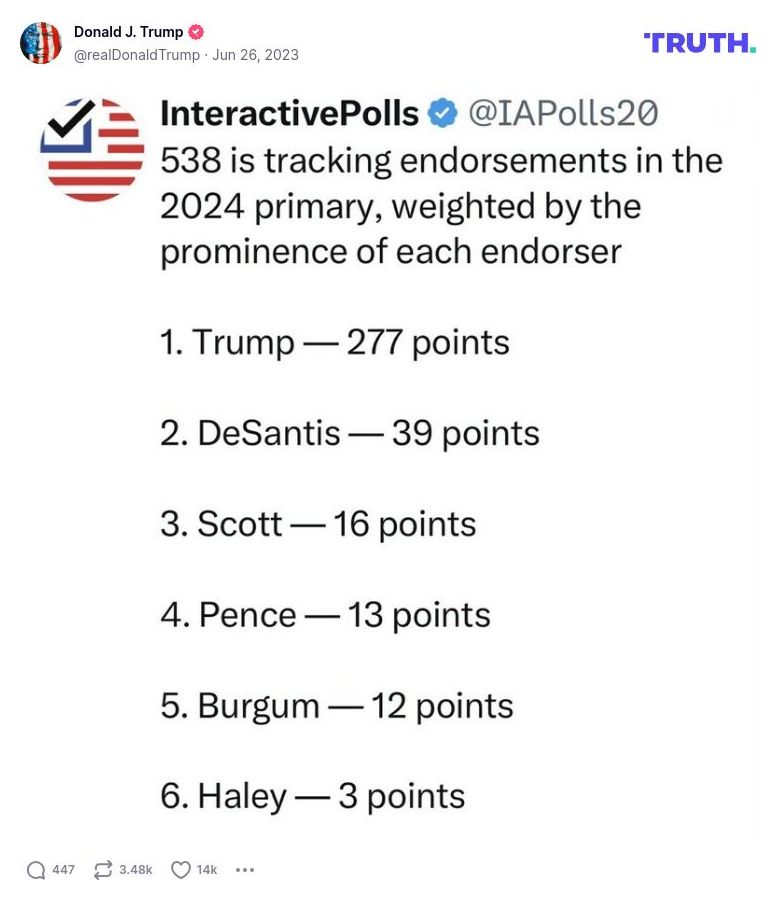Screen dimensions: 777x900
Task: Click the blue verified badge next to InteractivePolls
Action: (x=438, y=113)
